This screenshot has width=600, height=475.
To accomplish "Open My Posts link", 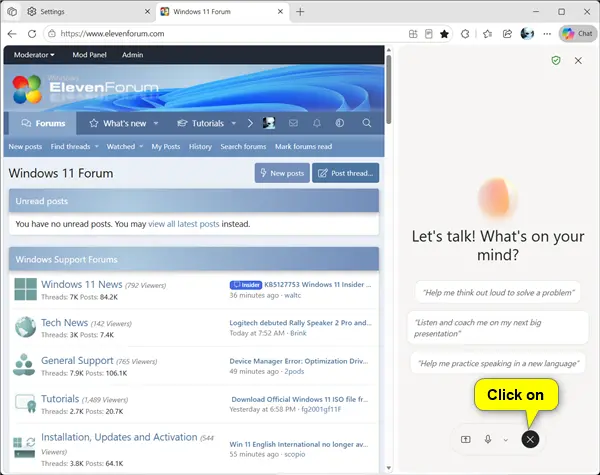I will 166,147.
